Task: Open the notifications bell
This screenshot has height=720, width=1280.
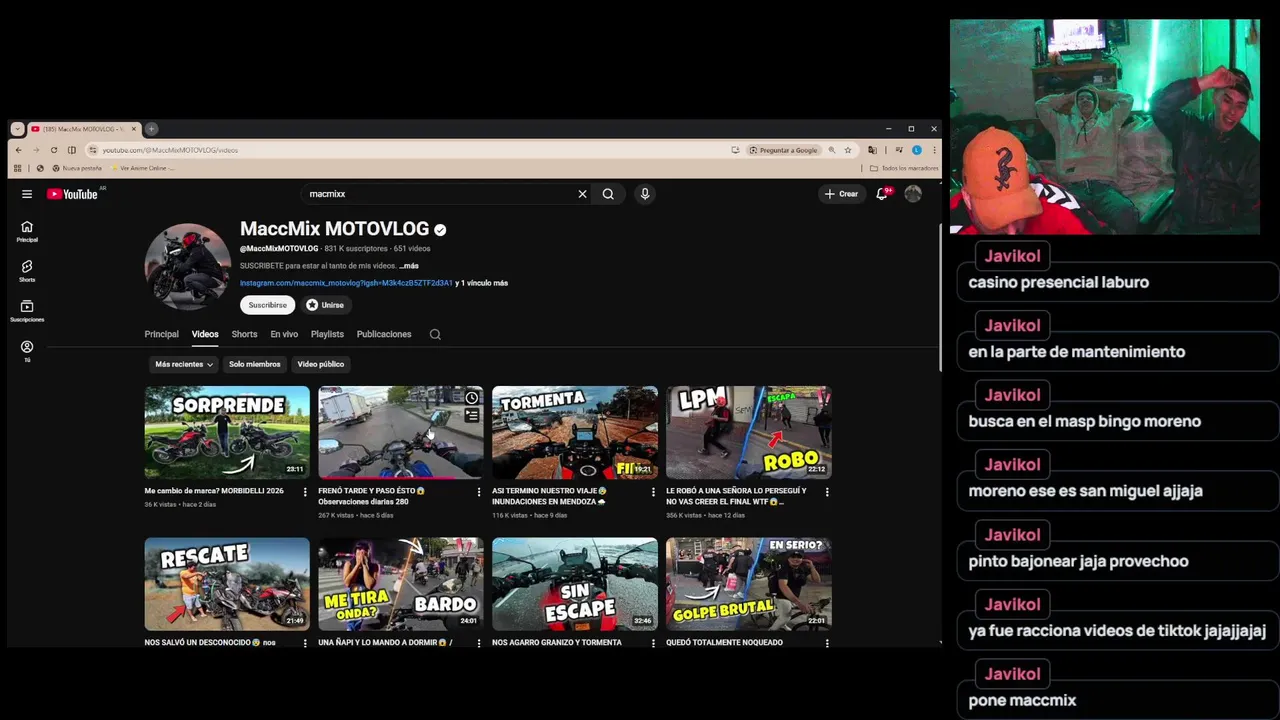Action: 882,194
